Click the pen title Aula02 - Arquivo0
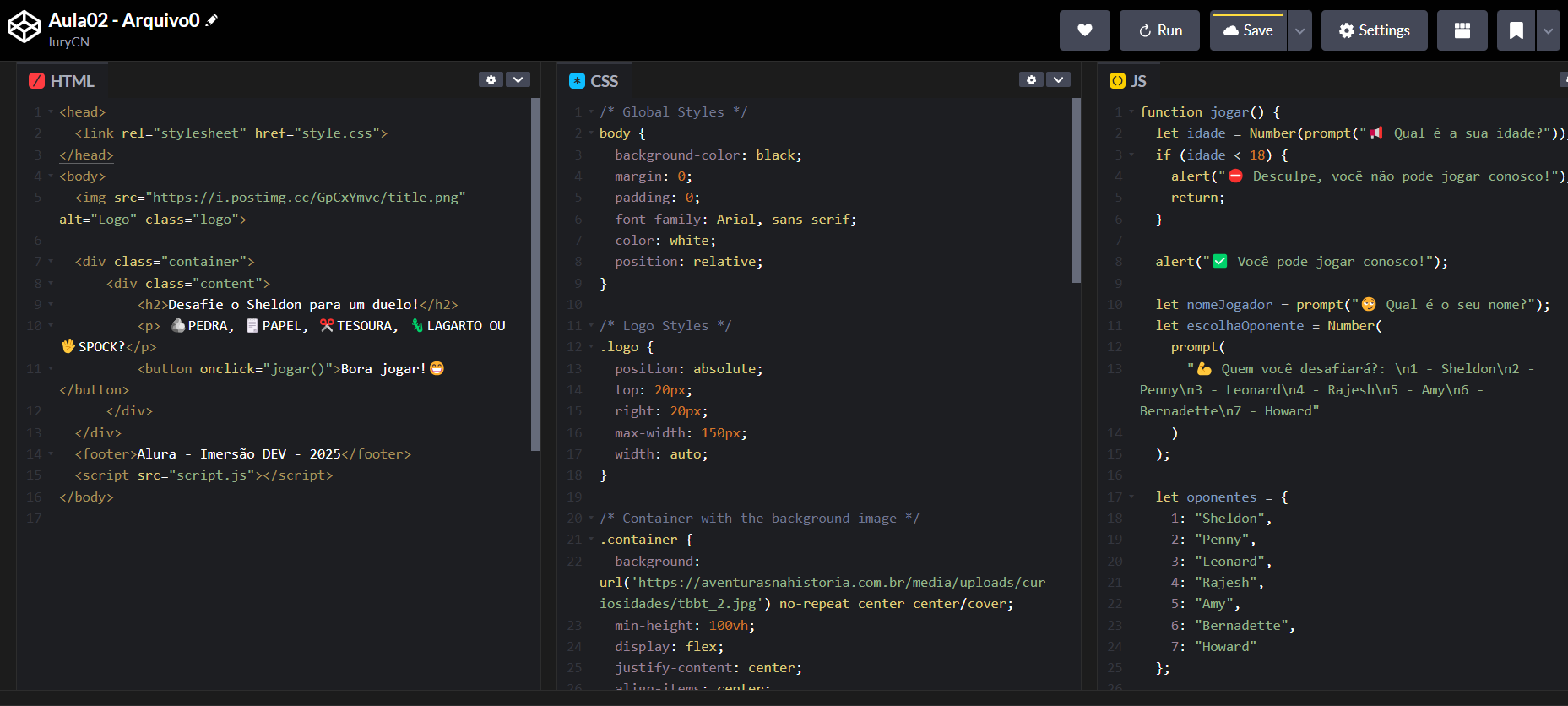1568x706 pixels. [124, 20]
